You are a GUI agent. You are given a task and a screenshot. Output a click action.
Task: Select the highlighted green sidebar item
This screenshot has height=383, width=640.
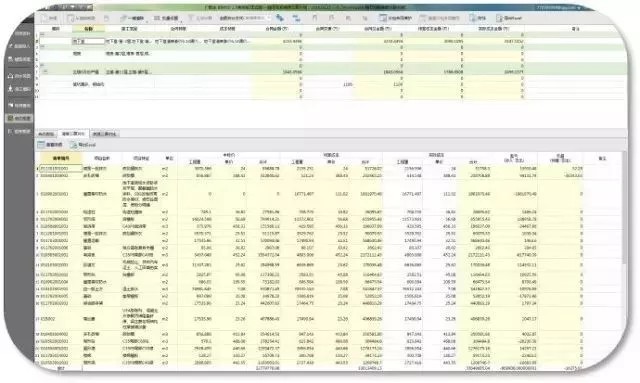[20, 118]
